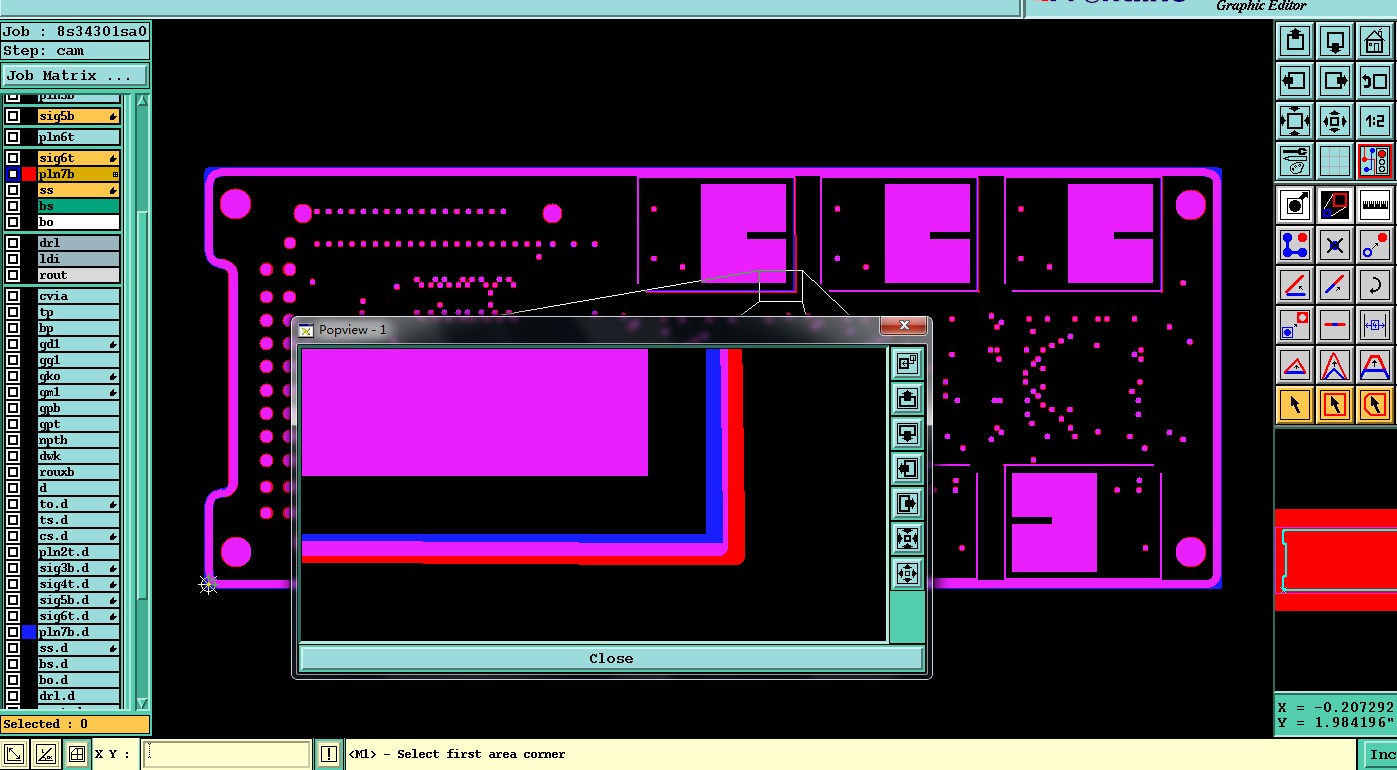Screen dimensions: 1397x770
Task: Toggle display checkbox for layer ss
Action: [x=13, y=190]
